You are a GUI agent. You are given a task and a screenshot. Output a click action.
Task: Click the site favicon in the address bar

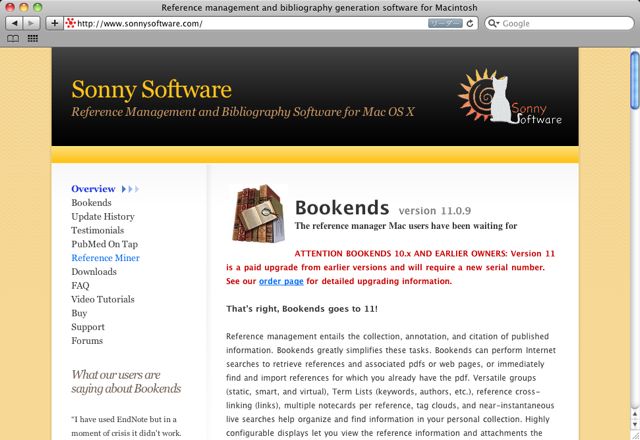70,23
